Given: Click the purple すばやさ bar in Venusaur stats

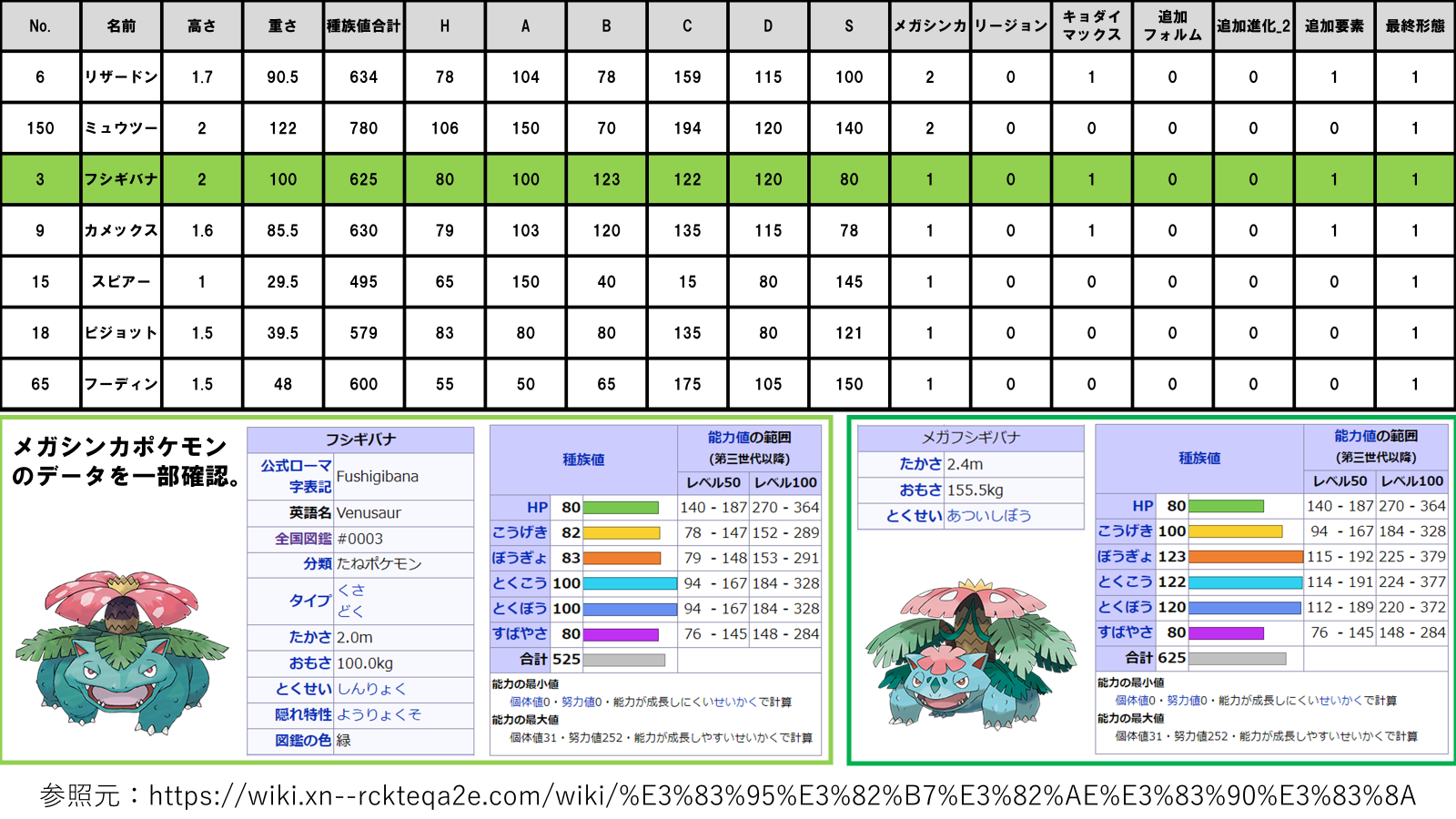Looking at the screenshot, I should (x=621, y=634).
